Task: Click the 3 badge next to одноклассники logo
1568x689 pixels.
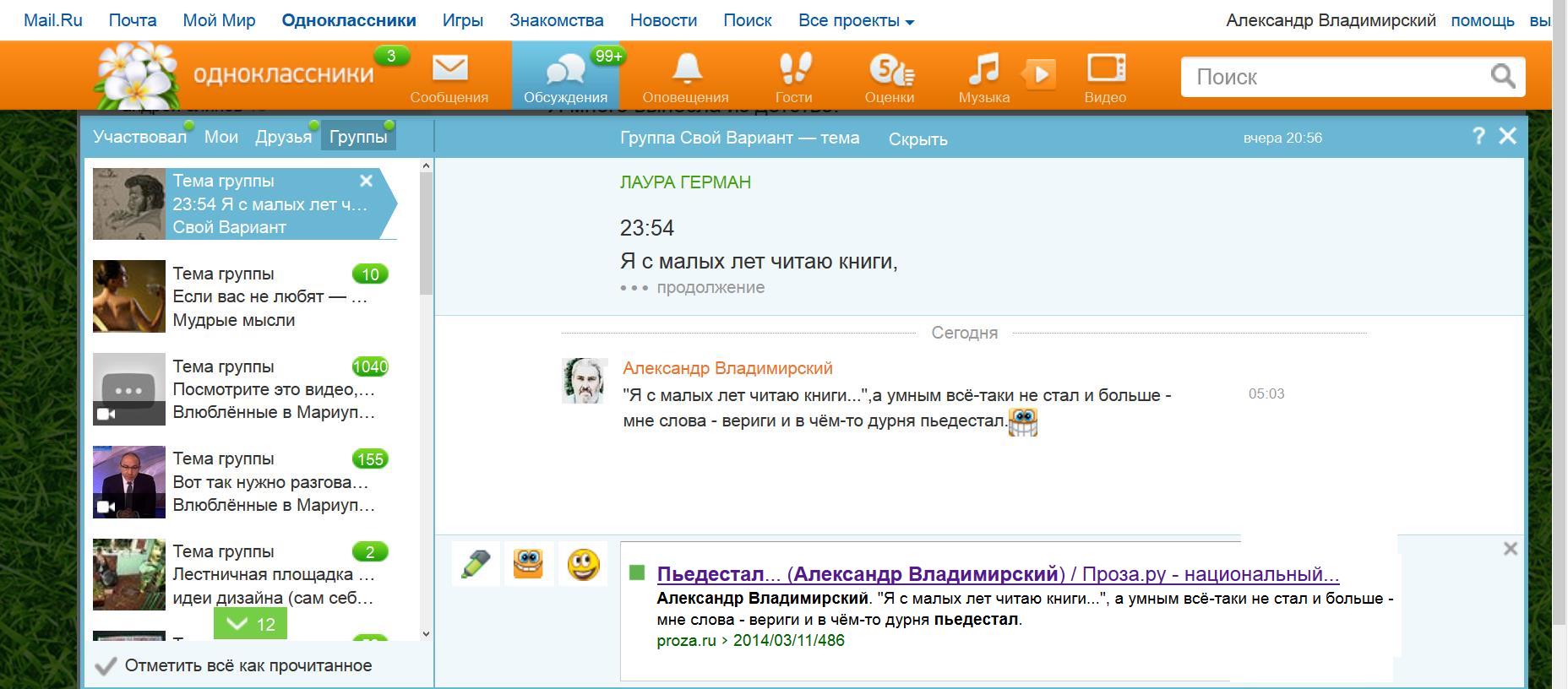Action: click(390, 57)
